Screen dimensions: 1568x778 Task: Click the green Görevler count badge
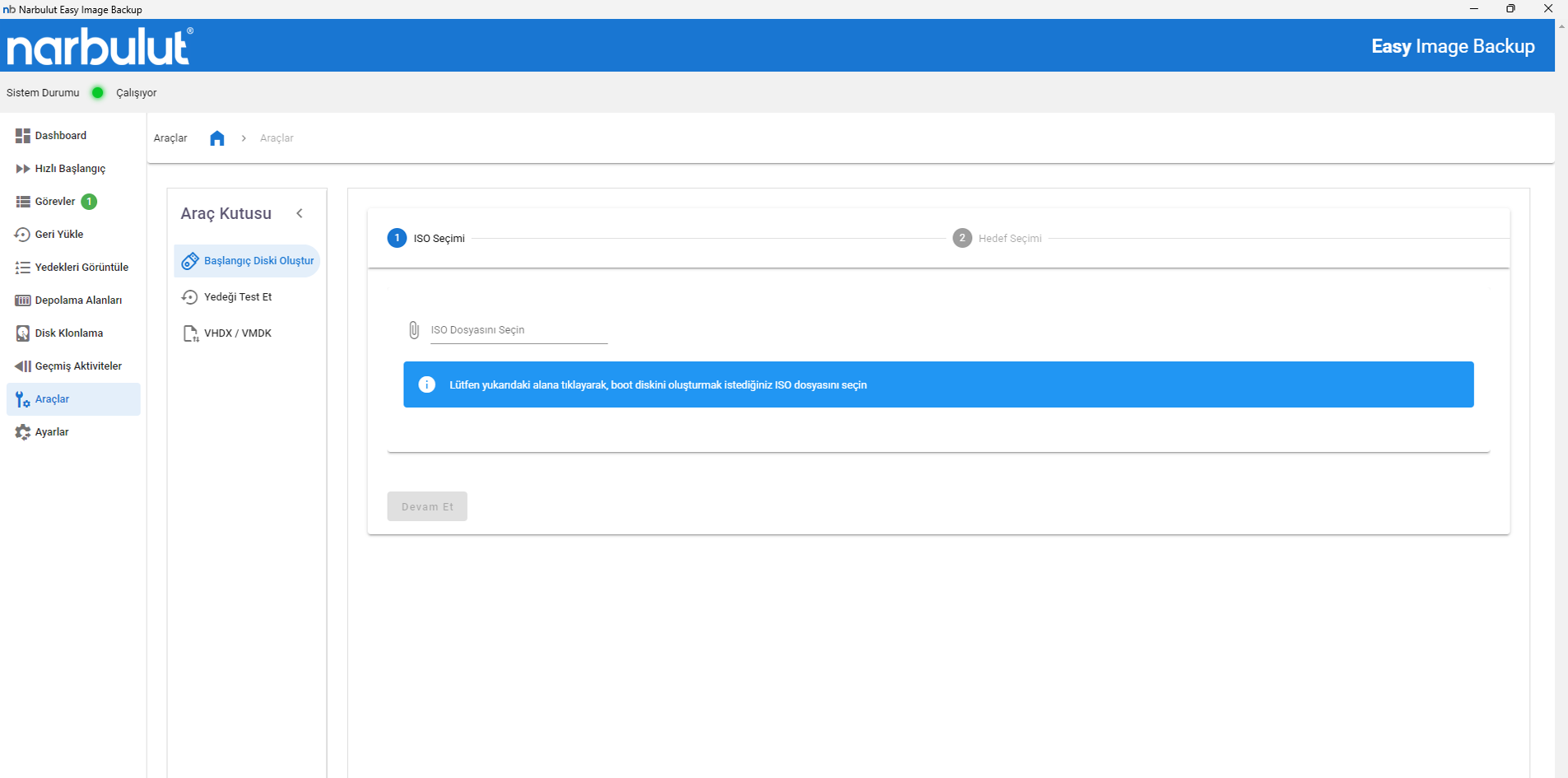(x=89, y=202)
